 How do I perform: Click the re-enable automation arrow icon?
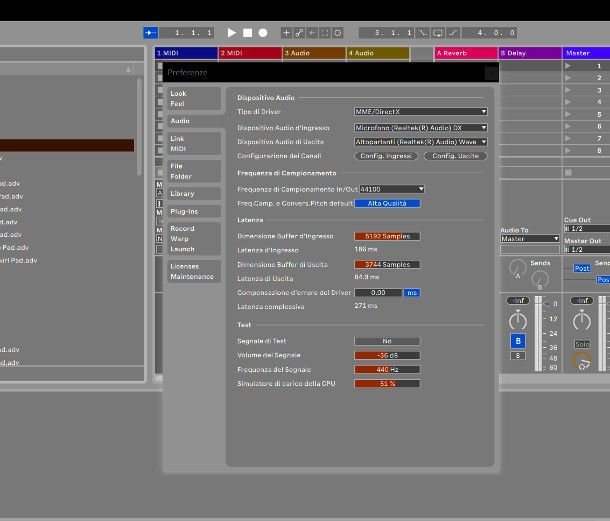click(x=312, y=33)
